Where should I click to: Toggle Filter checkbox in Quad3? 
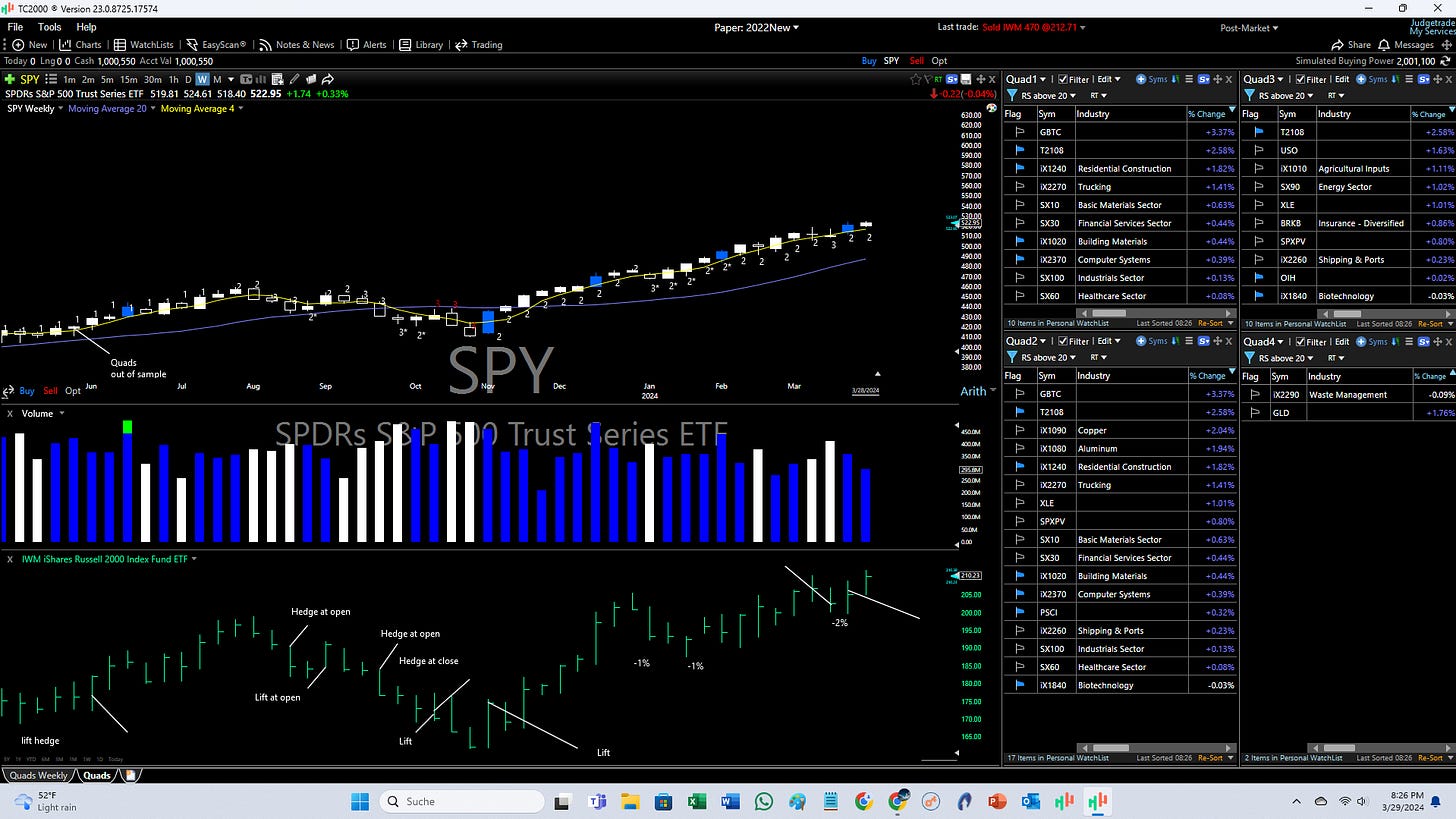[x=1302, y=79]
